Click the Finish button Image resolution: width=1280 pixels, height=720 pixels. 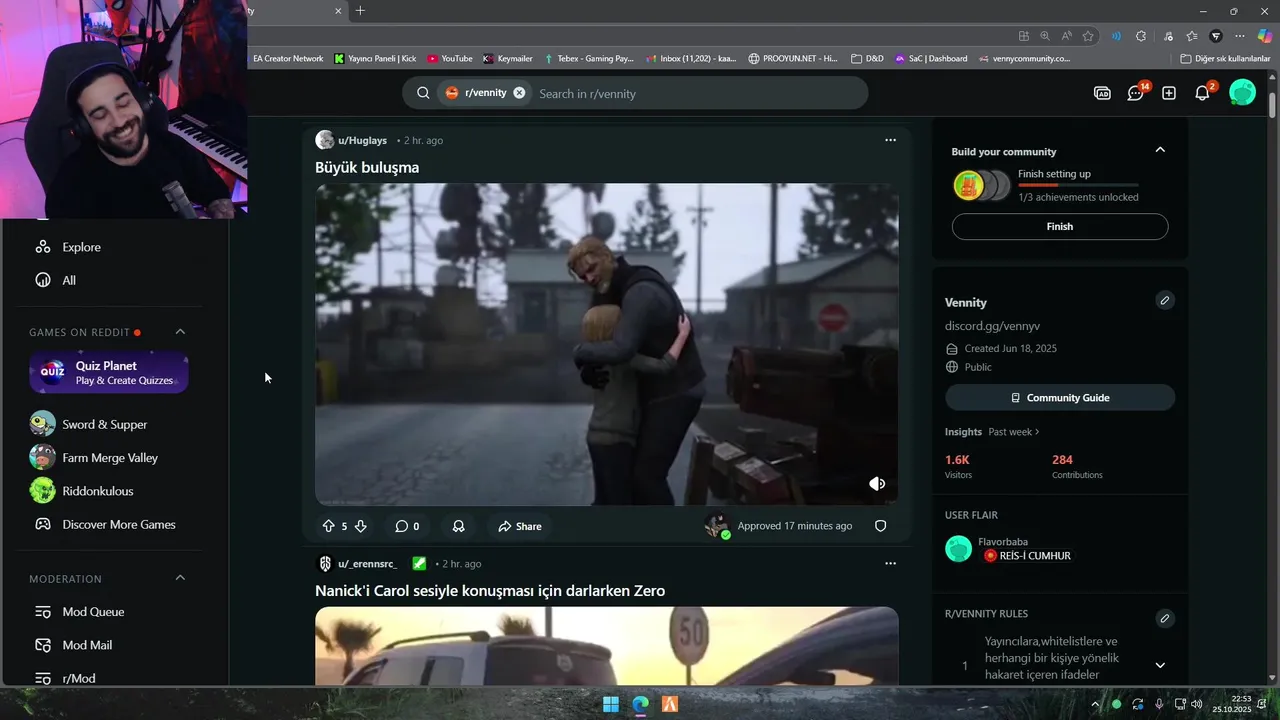coord(1060,226)
